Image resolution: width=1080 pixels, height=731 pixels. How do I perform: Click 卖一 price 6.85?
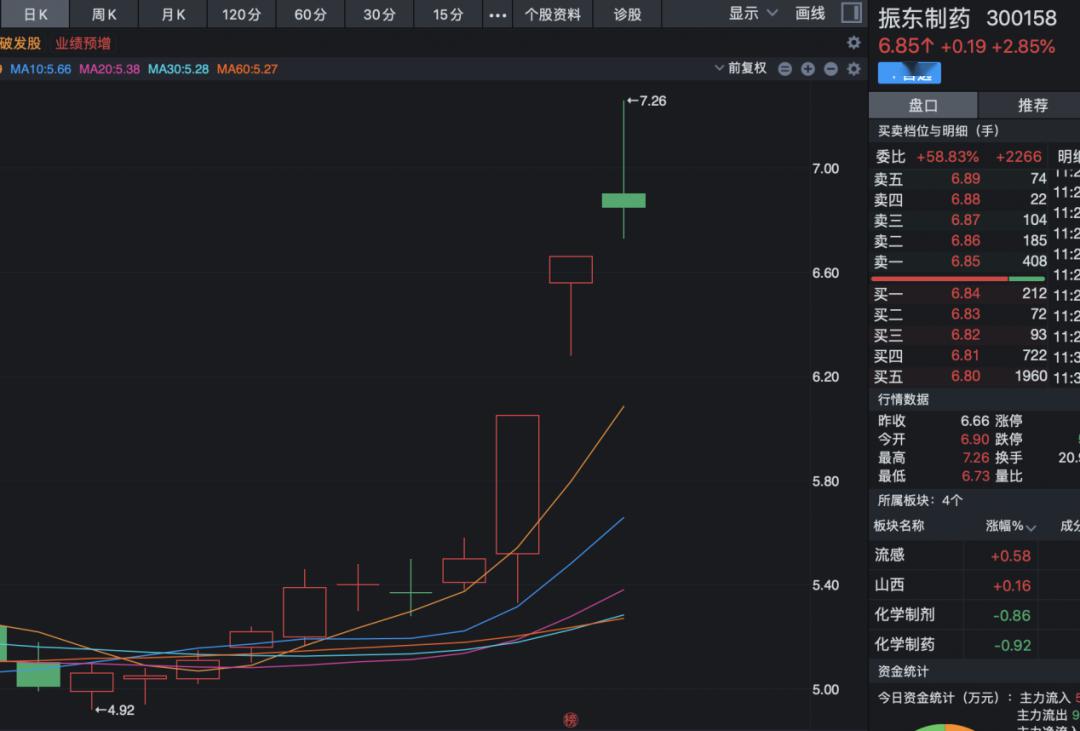coord(966,262)
